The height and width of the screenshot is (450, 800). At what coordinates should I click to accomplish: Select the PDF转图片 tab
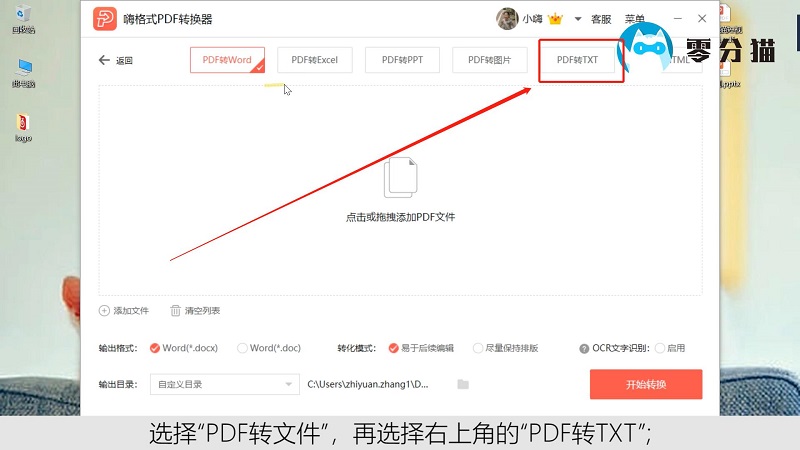[490, 60]
